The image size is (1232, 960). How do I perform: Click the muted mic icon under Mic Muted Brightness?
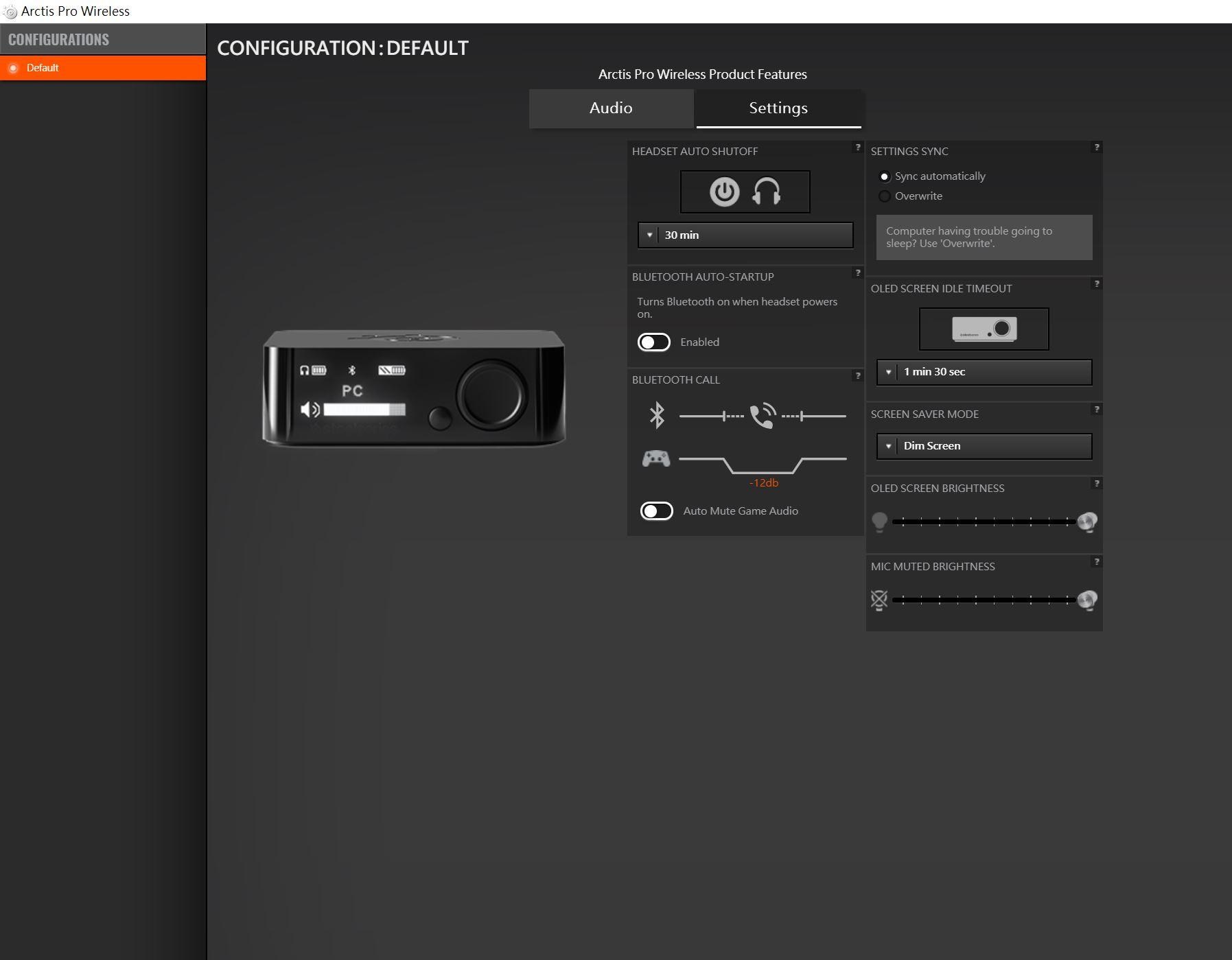pyautogui.click(x=879, y=600)
